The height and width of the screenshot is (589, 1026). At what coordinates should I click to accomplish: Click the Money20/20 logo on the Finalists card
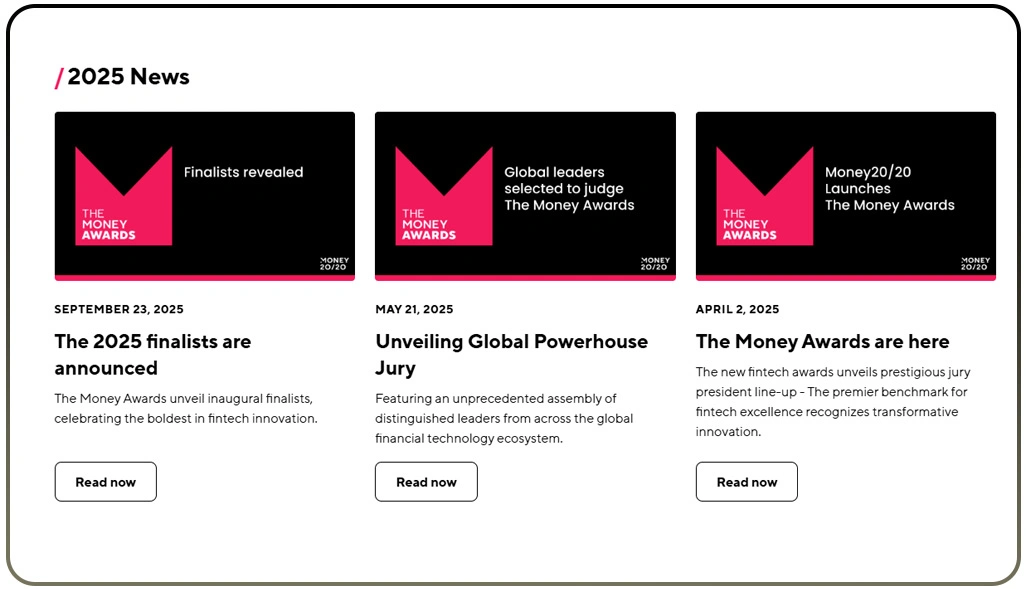coord(333,262)
